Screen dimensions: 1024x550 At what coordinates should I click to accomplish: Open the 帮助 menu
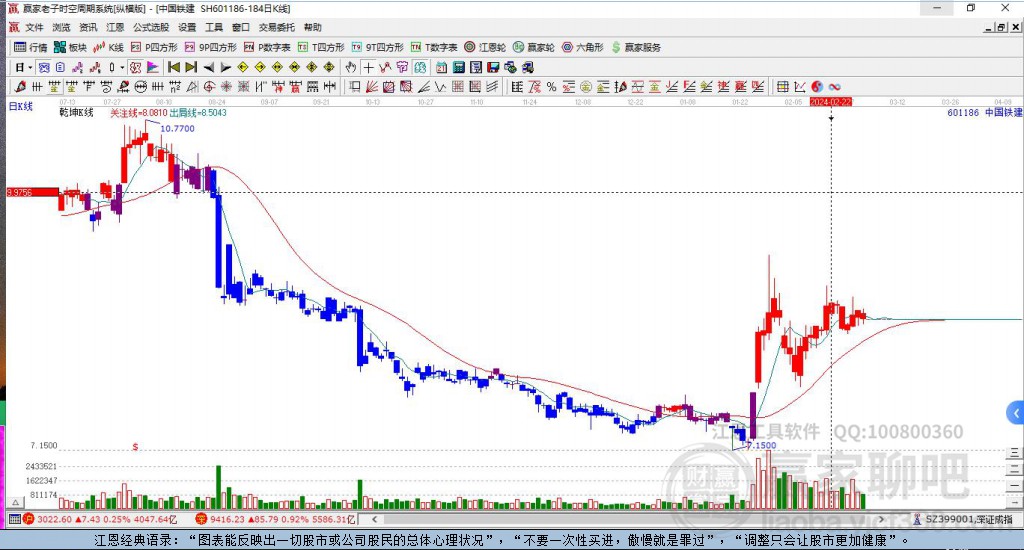pyautogui.click(x=313, y=27)
